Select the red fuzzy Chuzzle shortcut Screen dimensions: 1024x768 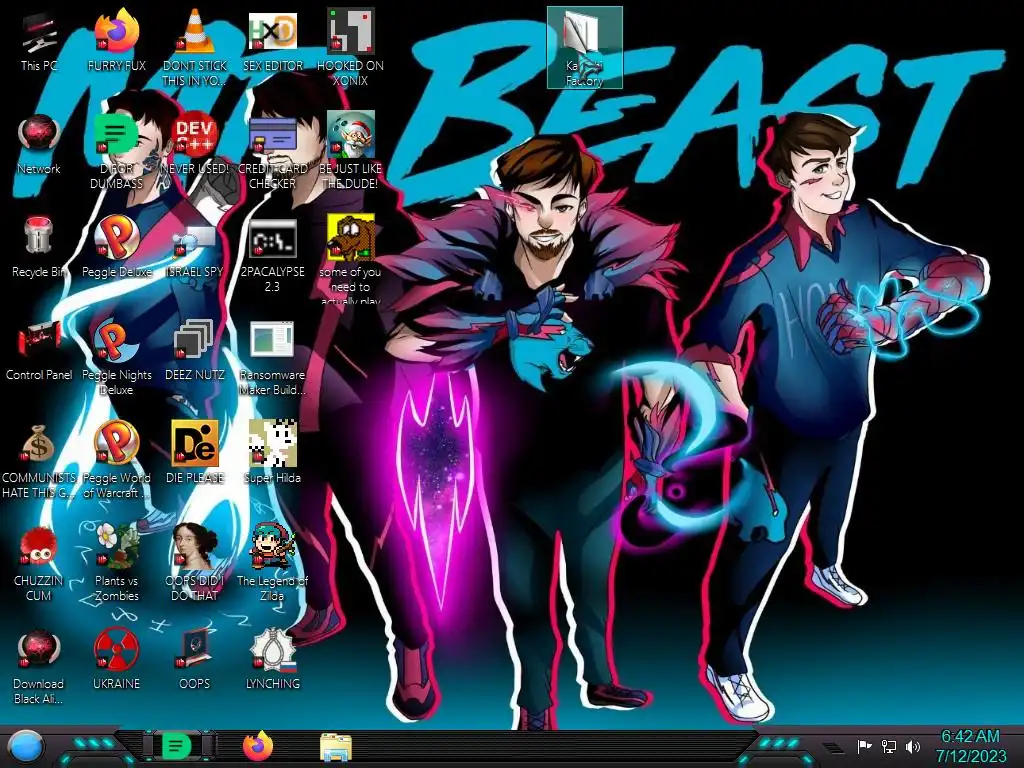(x=39, y=563)
